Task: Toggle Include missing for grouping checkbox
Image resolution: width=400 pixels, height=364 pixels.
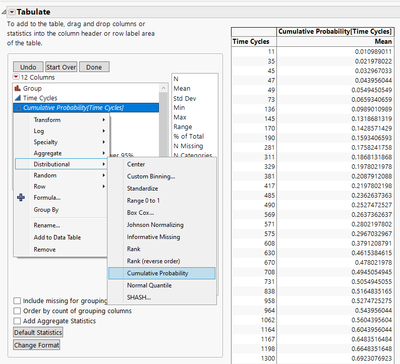Action: [x=17, y=301]
